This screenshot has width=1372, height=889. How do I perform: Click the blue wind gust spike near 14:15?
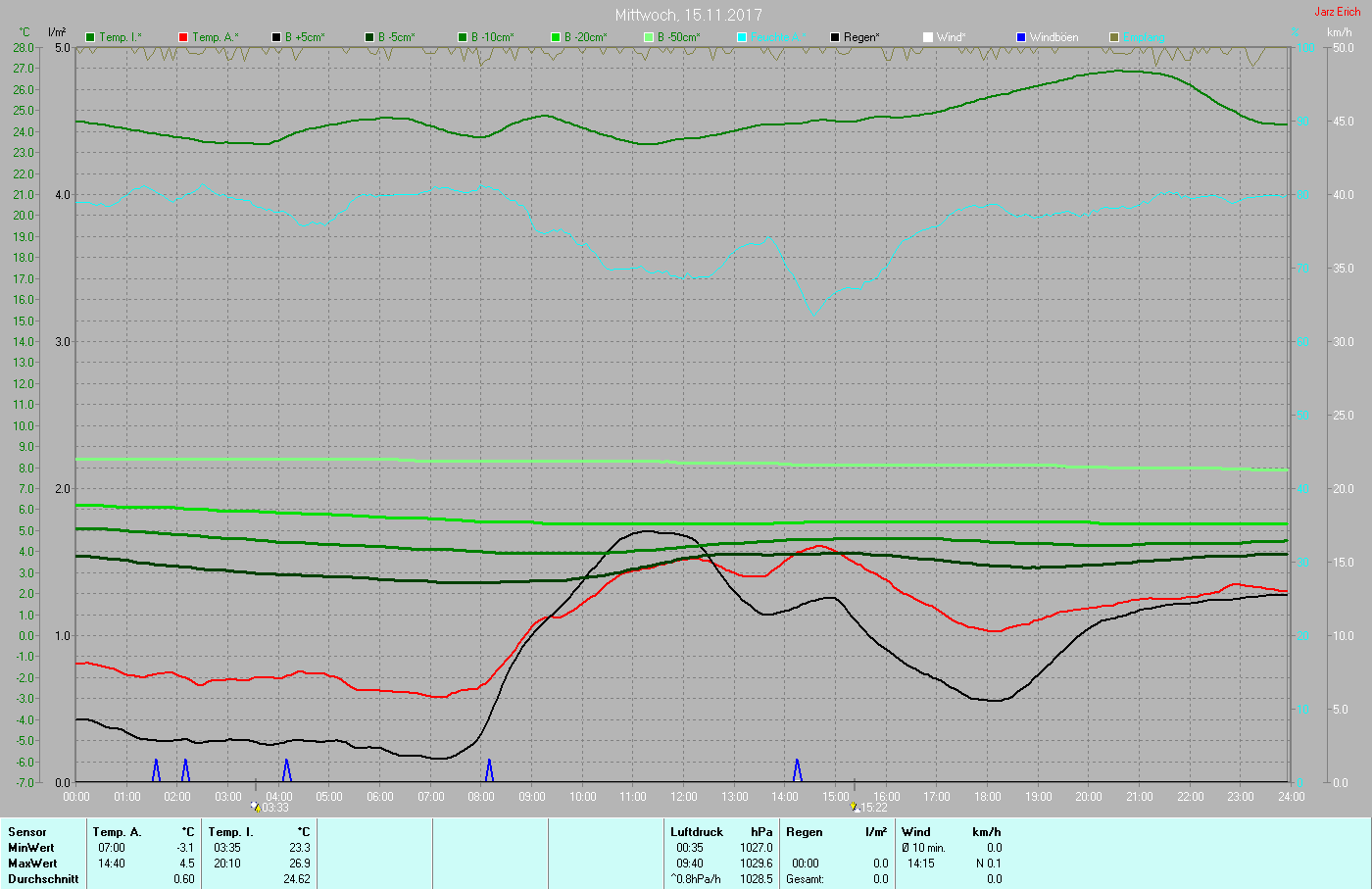(x=797, y=770)
